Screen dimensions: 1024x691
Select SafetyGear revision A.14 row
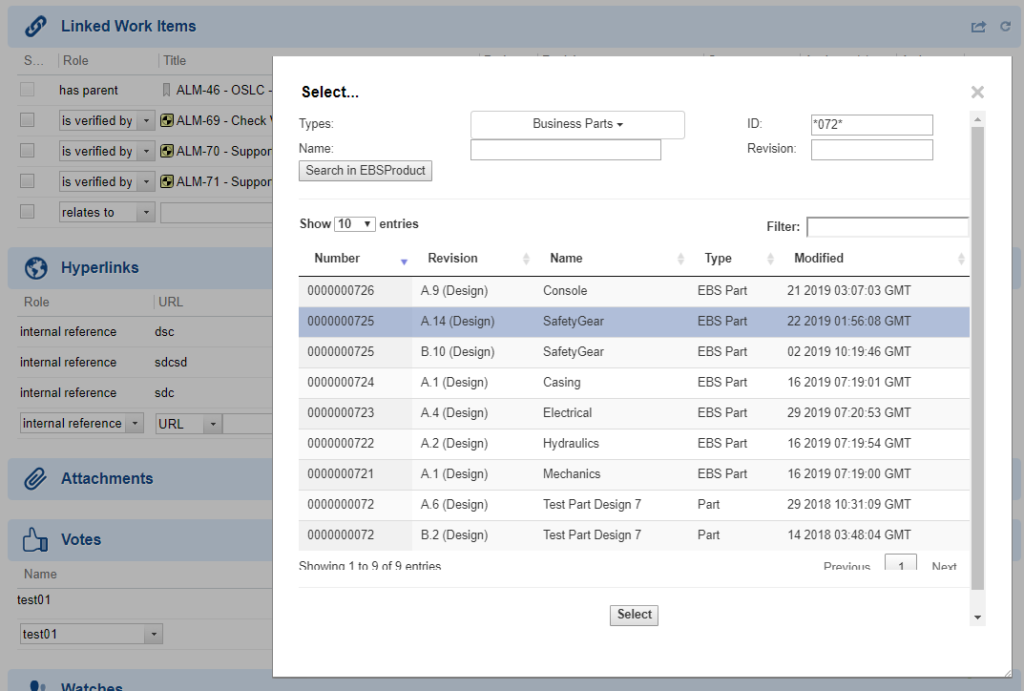633,321
